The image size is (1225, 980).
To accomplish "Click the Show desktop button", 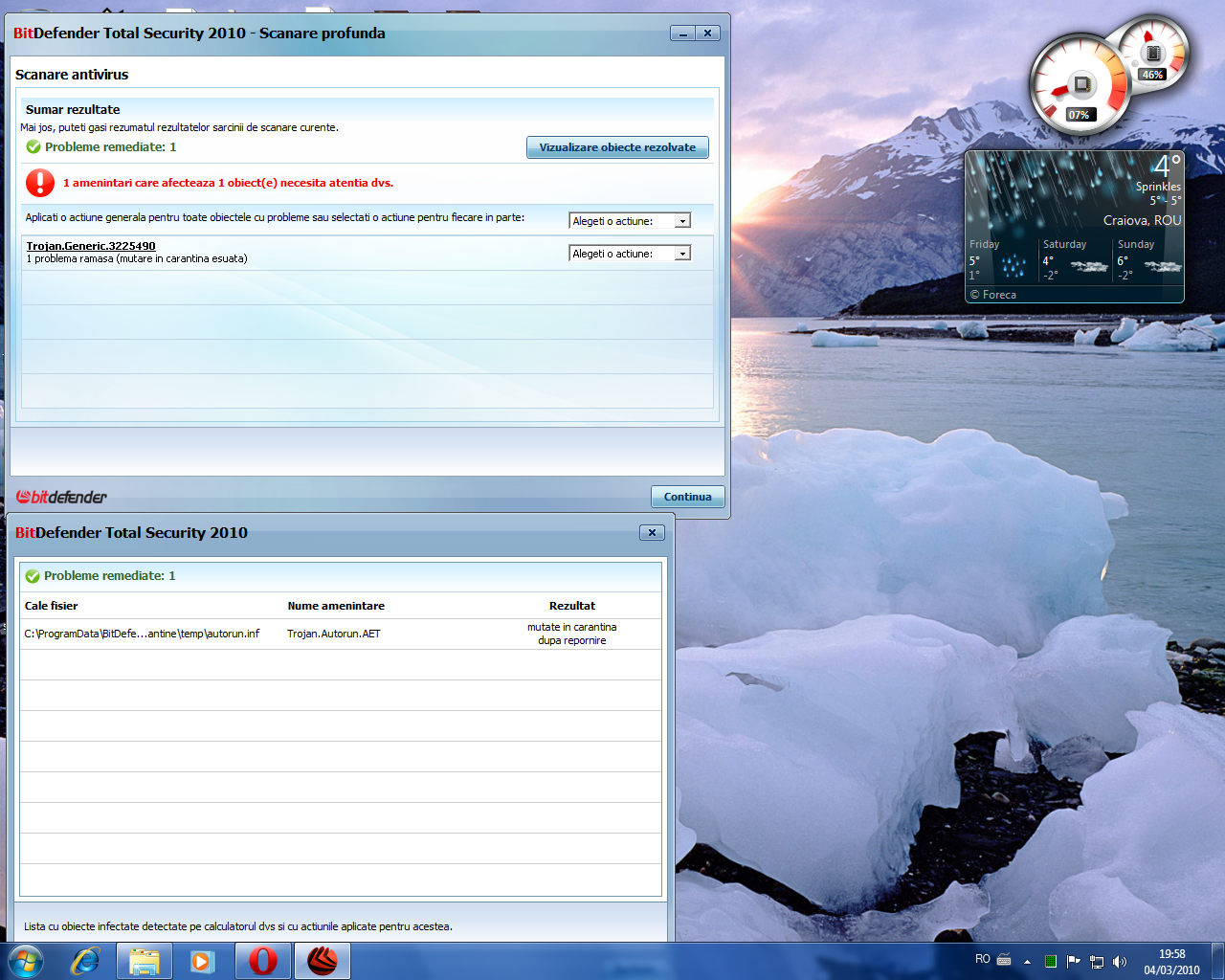I will pos(1218,961).
